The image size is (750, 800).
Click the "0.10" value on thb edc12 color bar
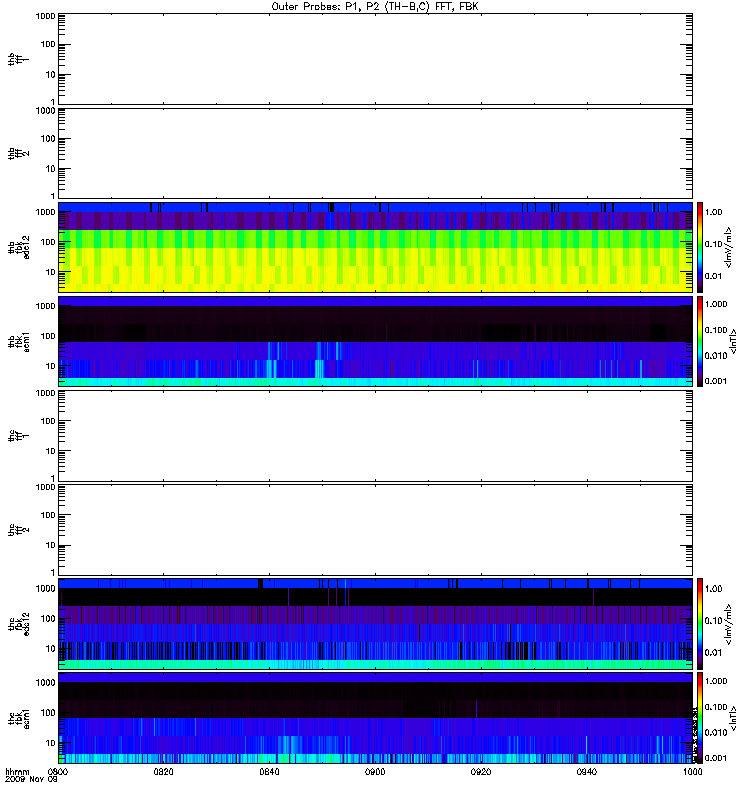click(x=713, y=244)
